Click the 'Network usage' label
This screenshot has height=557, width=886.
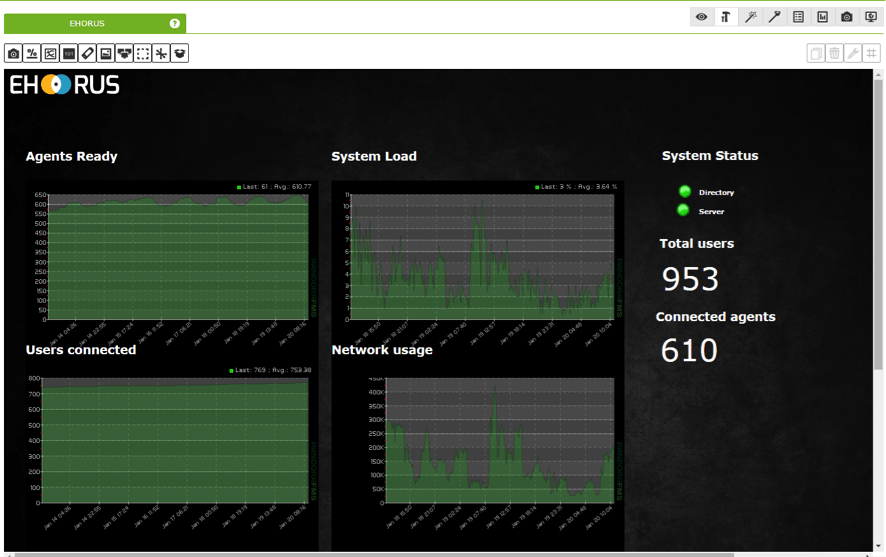[382, 350]
